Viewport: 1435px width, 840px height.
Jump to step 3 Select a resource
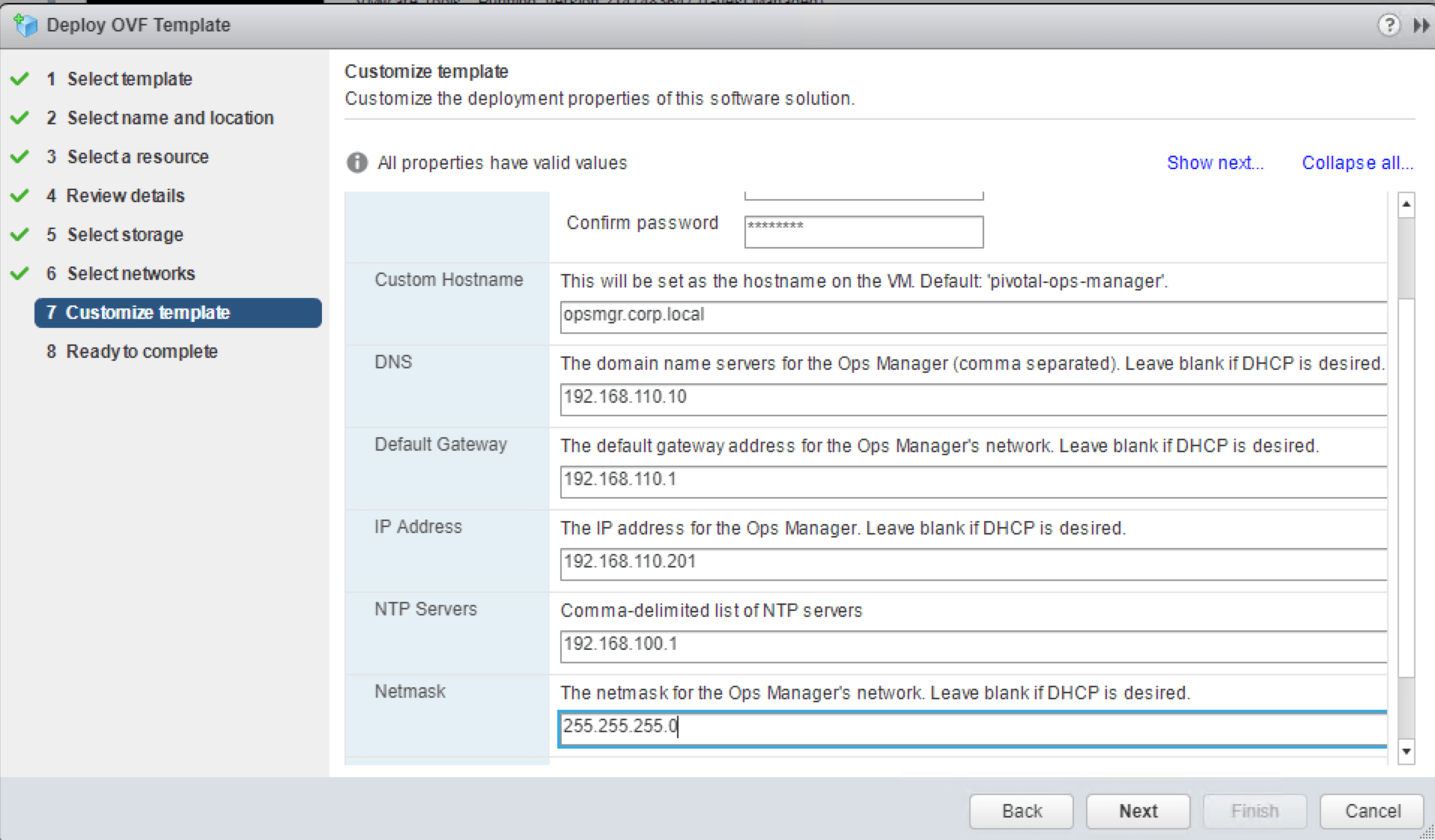(x=137, y=156)
